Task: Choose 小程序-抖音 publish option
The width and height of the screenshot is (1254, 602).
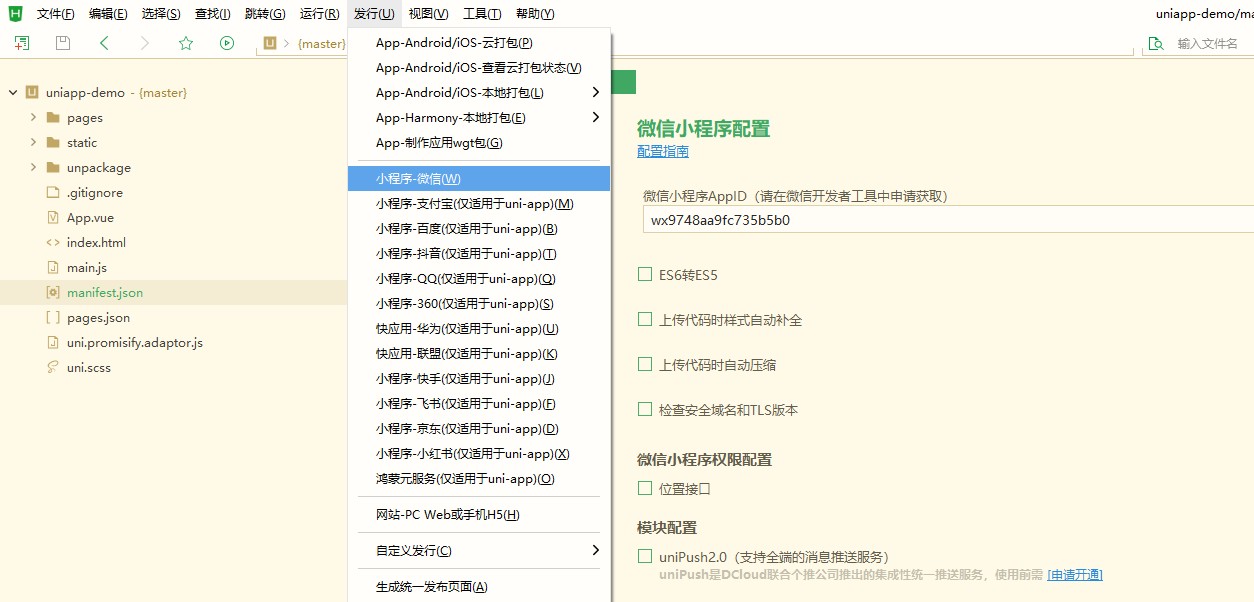Action: (479, 254)
